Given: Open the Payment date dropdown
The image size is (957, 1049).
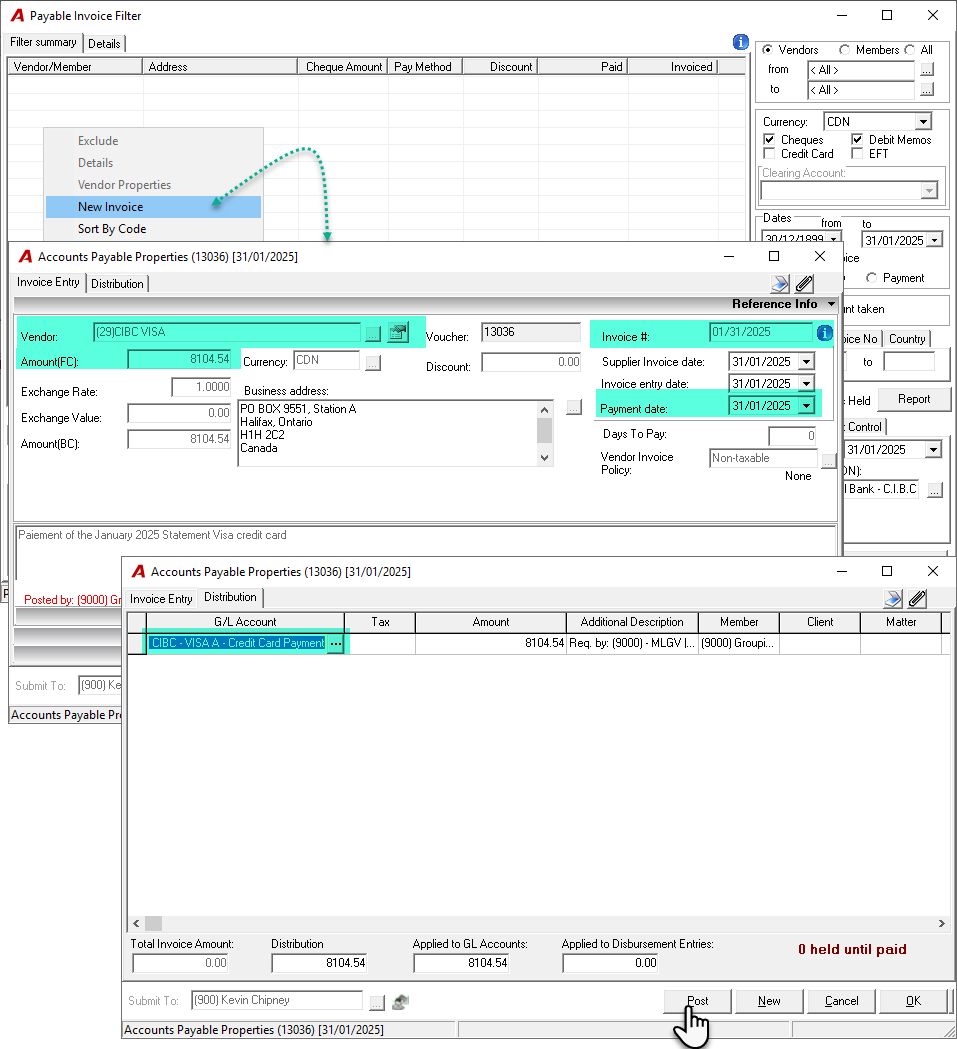Looking at the screenshot, I should (806, 406).
